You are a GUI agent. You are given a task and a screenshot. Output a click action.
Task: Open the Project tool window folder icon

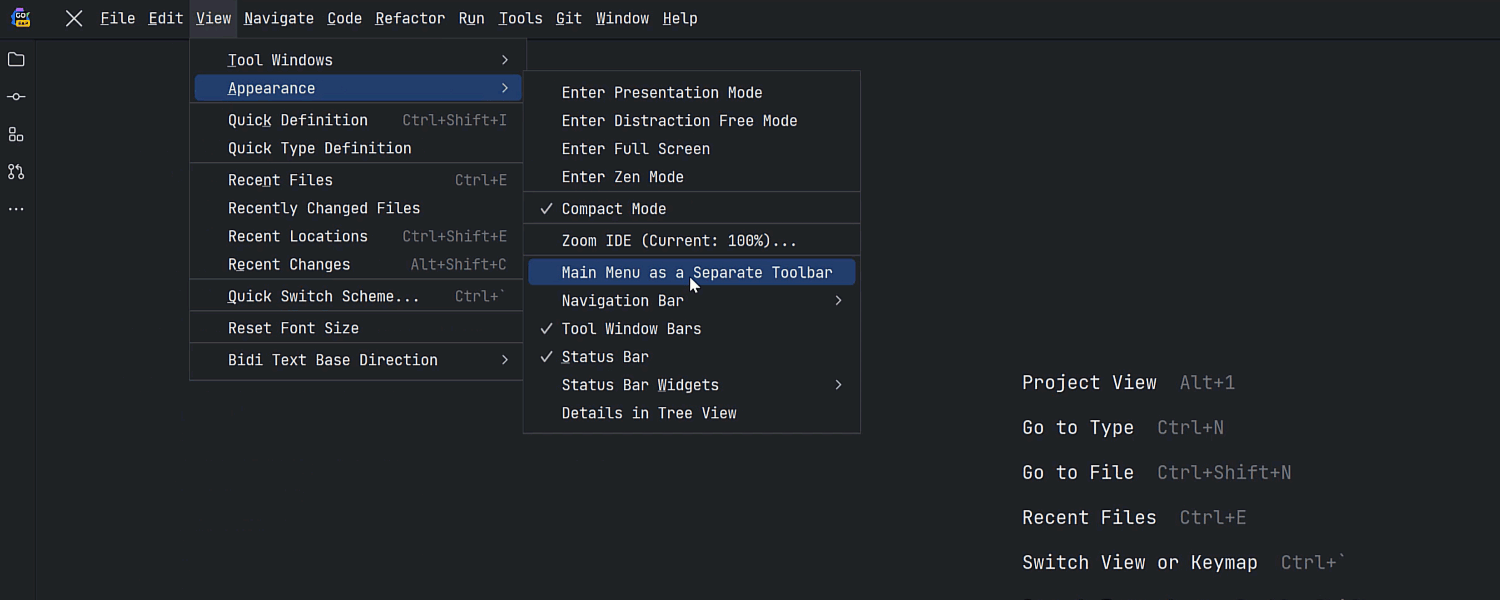coord(16,60)
